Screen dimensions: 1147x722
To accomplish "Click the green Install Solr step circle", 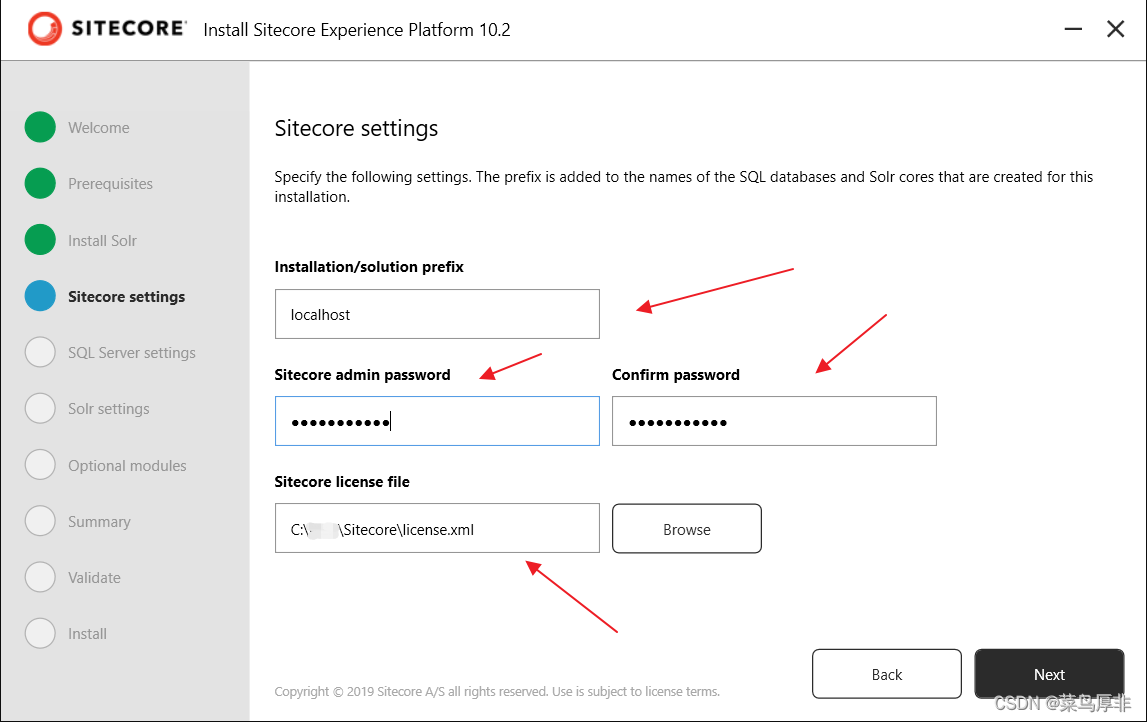I will point(40,240).
